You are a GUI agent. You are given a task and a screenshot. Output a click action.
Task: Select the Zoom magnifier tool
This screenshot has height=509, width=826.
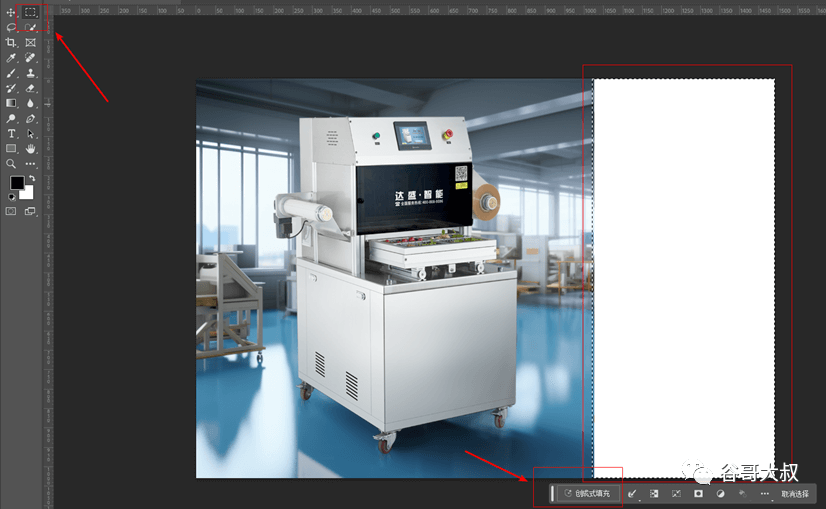coord(11,164)
